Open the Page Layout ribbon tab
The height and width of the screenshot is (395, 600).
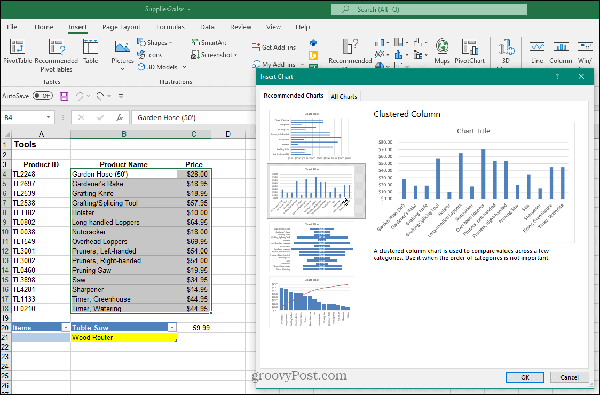click(x=121, y=27)
